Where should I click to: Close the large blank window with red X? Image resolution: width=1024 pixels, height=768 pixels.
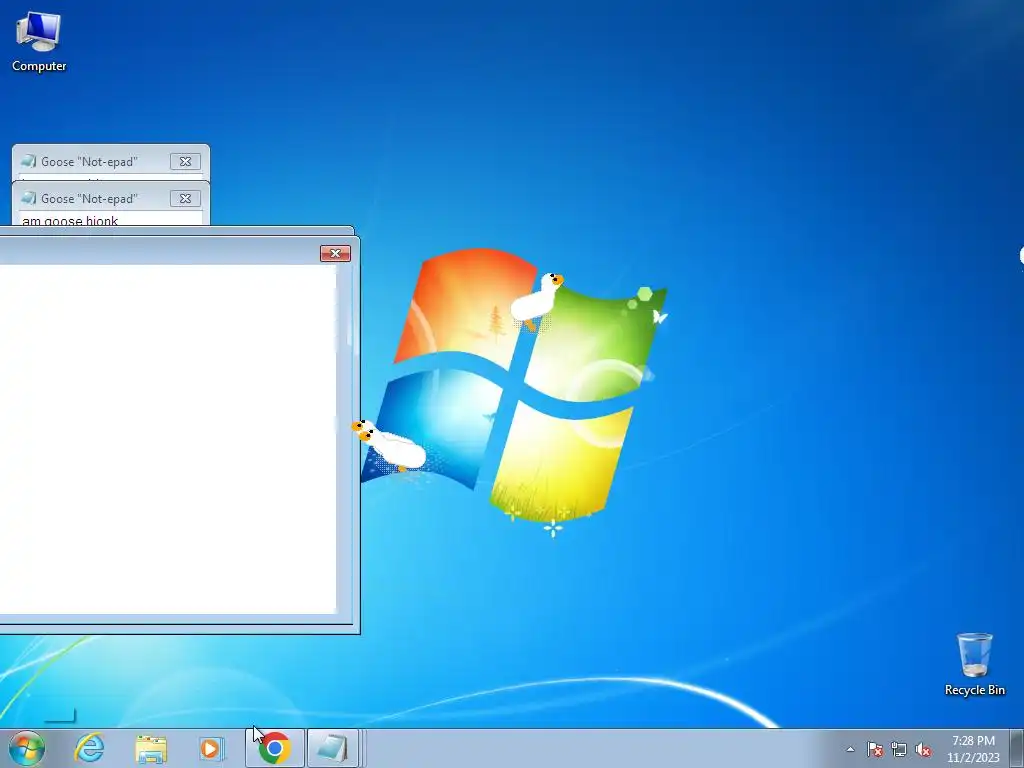pyautogui.click(x=335, y=253)
